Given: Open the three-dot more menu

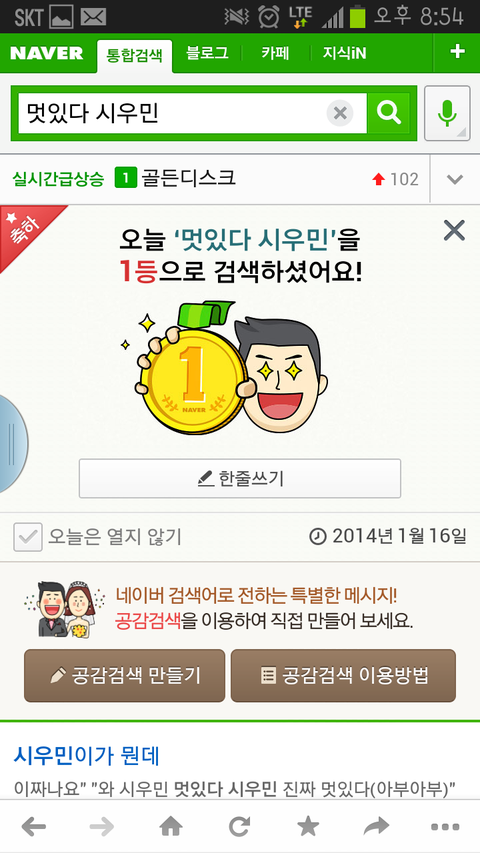Looking at the screenshot, I should (x=445, y=827).
